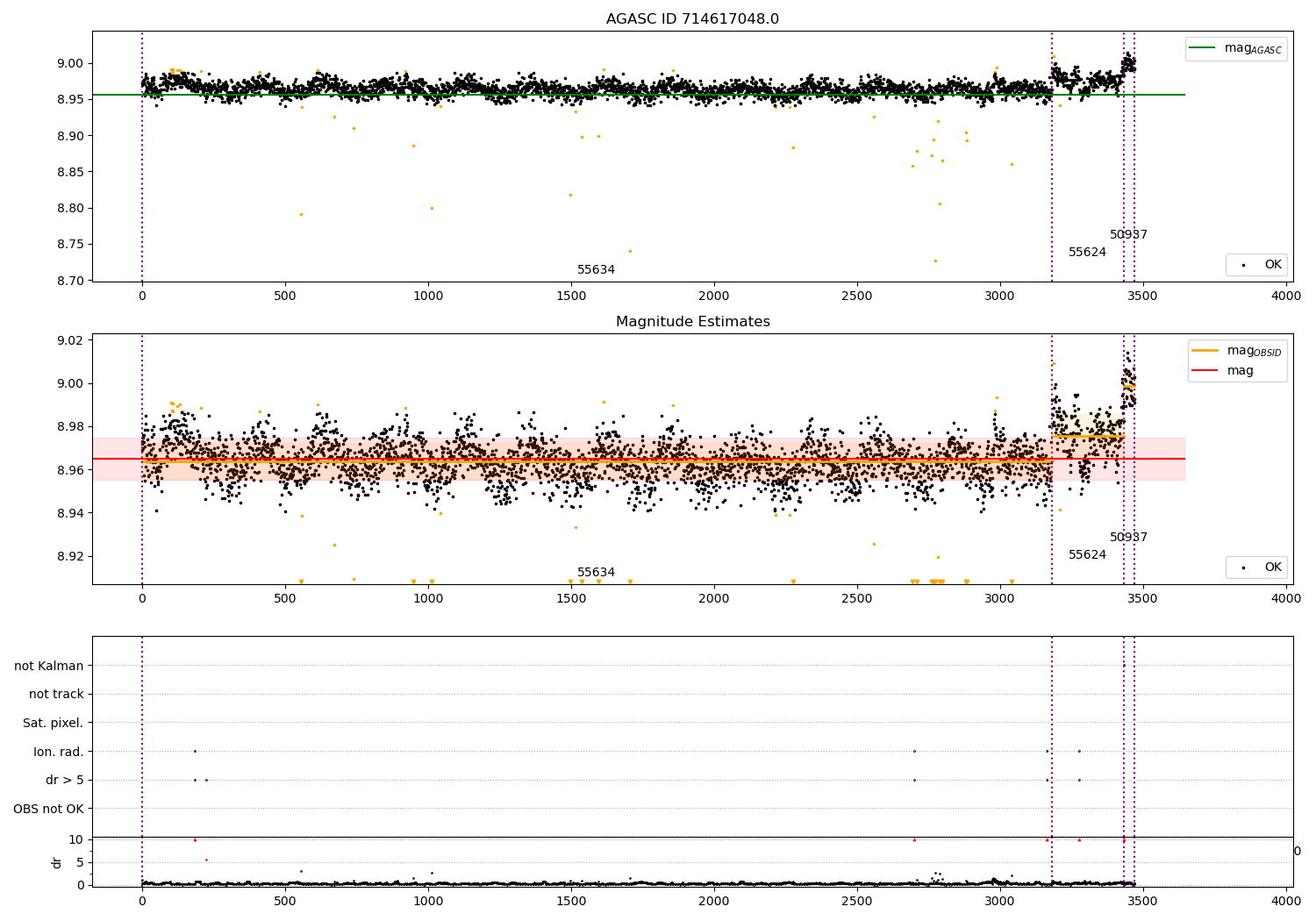Select the orange mag OBSID legend line
Image resolution: width=1316 pixels, height=921 pixels.
(1205, 351)
